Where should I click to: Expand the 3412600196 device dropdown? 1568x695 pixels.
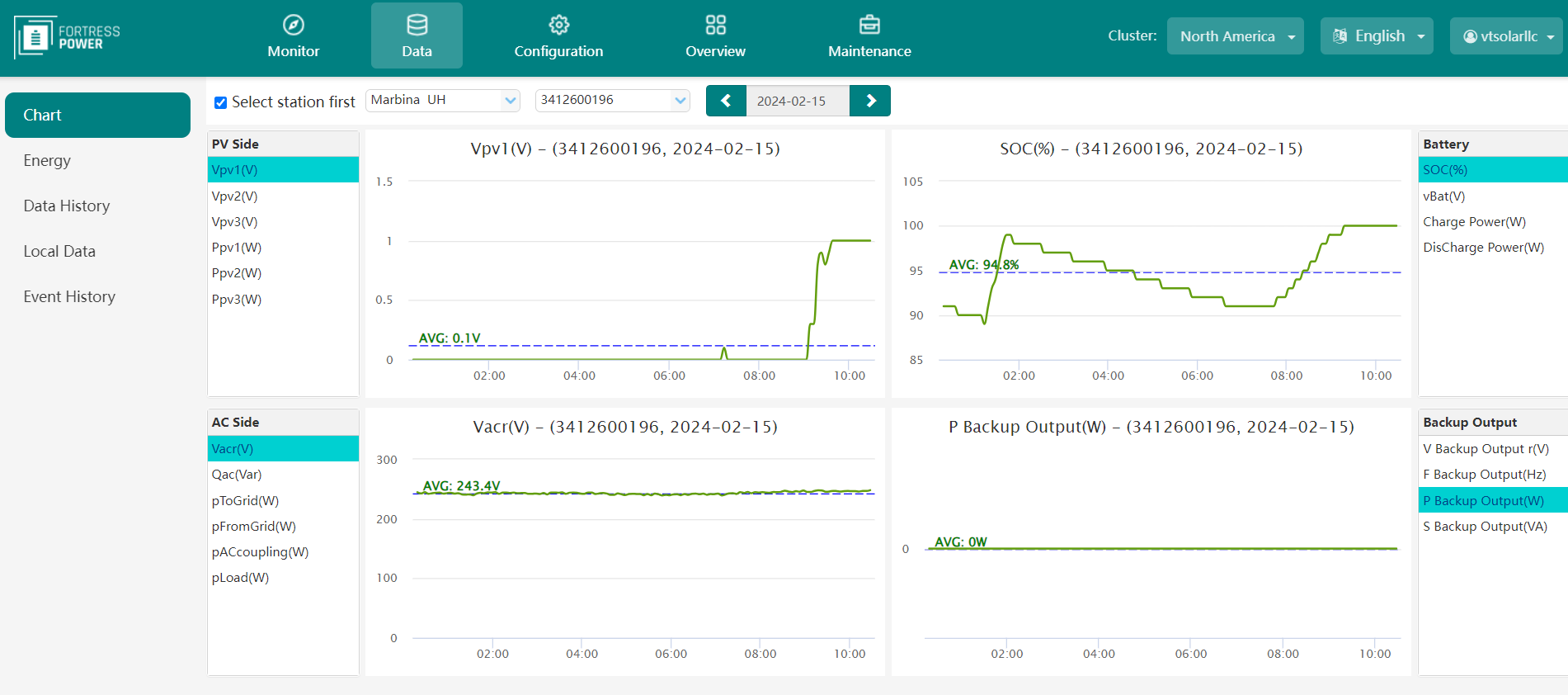point(613,101)
